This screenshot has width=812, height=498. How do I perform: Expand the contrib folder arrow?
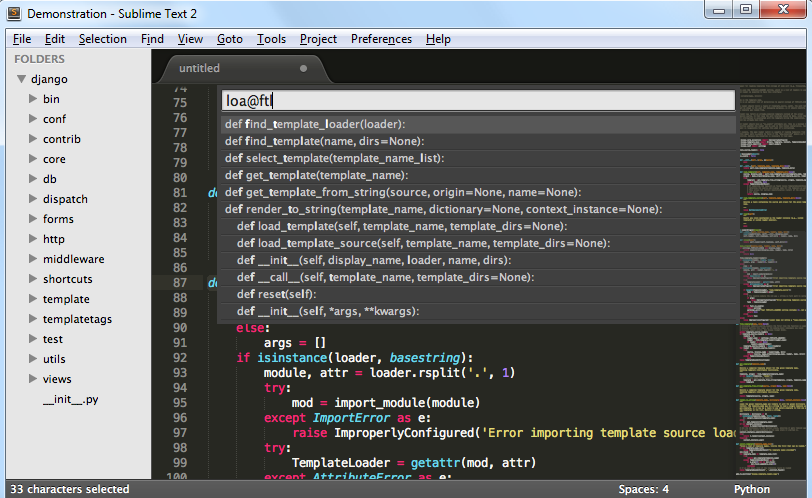tap(33, 139)
